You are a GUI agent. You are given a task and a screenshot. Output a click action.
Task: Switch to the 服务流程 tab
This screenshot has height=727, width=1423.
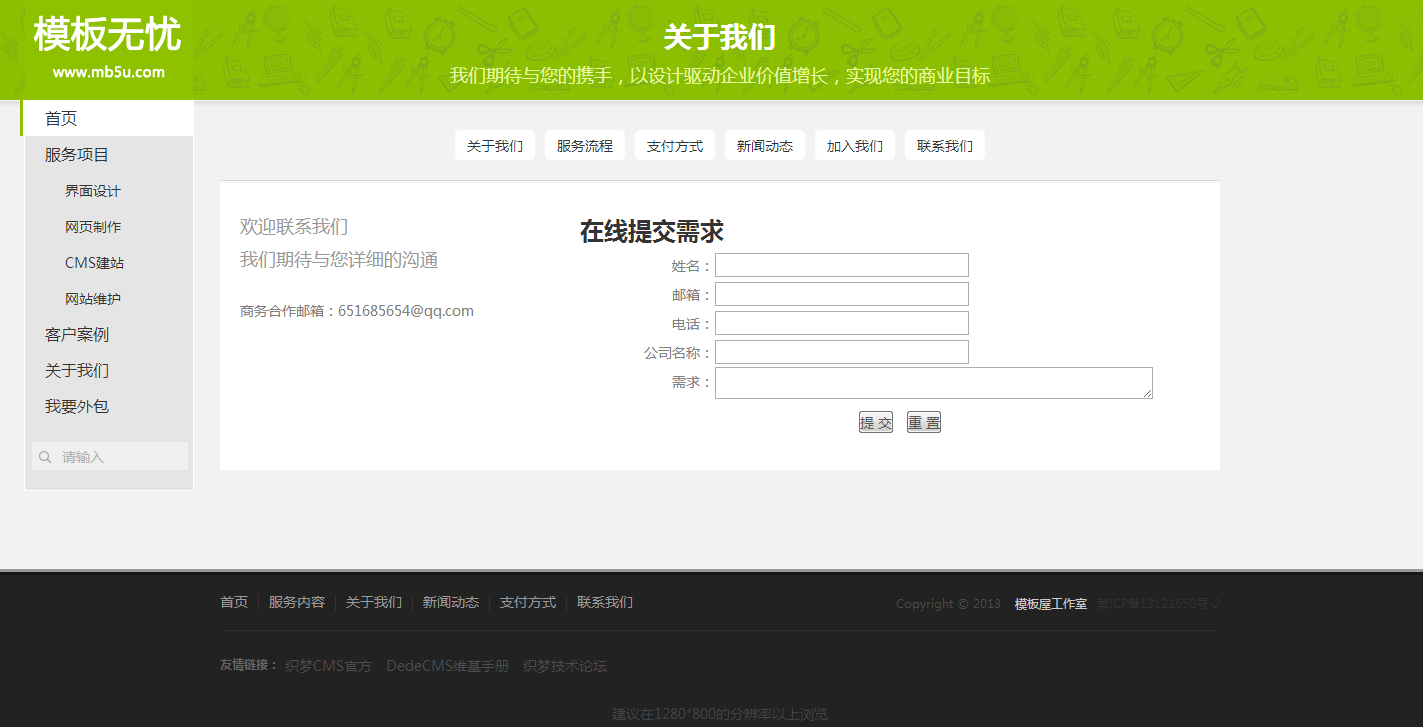tap(585, 146)
